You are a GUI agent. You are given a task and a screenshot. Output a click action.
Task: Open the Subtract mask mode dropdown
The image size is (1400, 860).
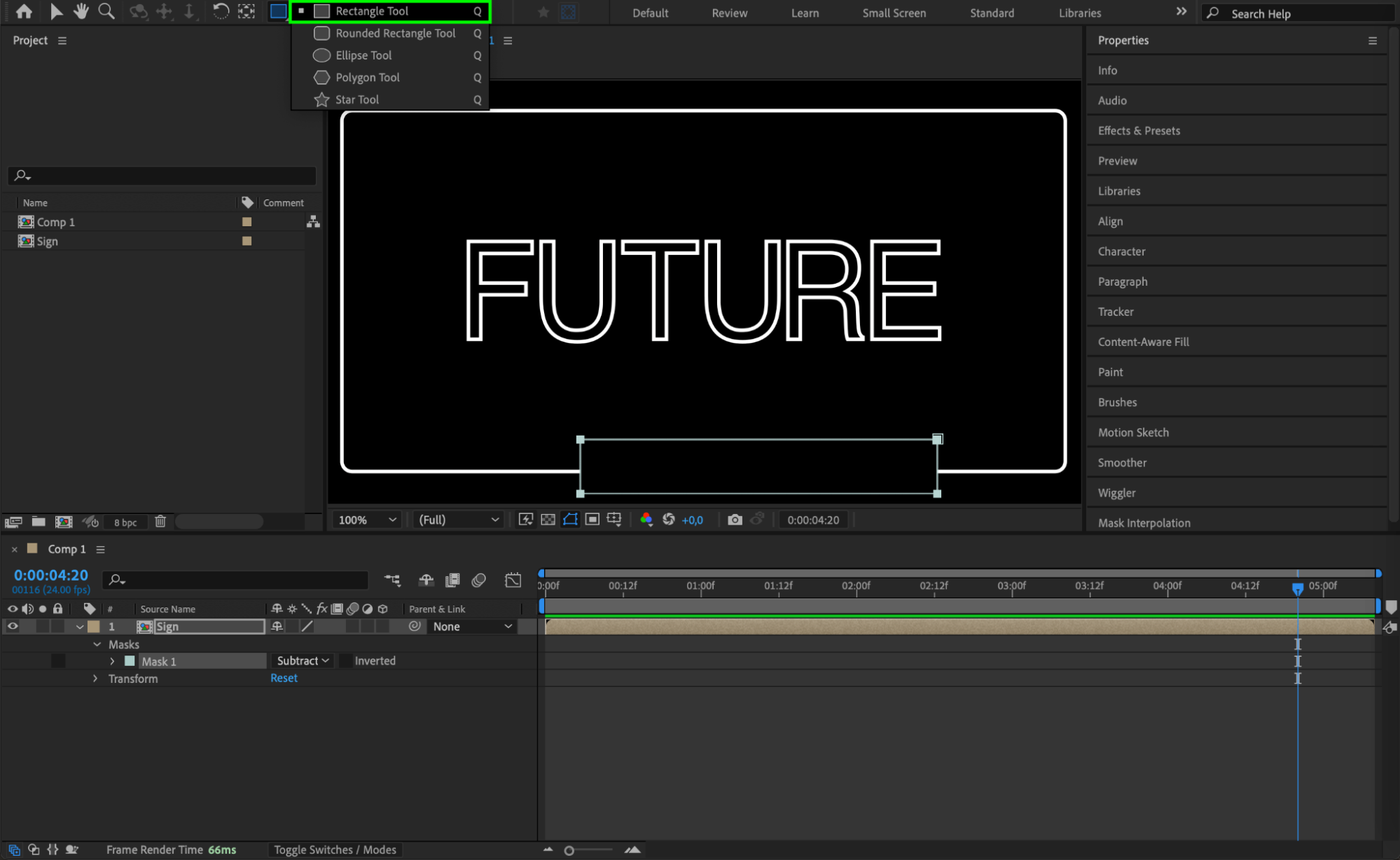pos(303,661)
